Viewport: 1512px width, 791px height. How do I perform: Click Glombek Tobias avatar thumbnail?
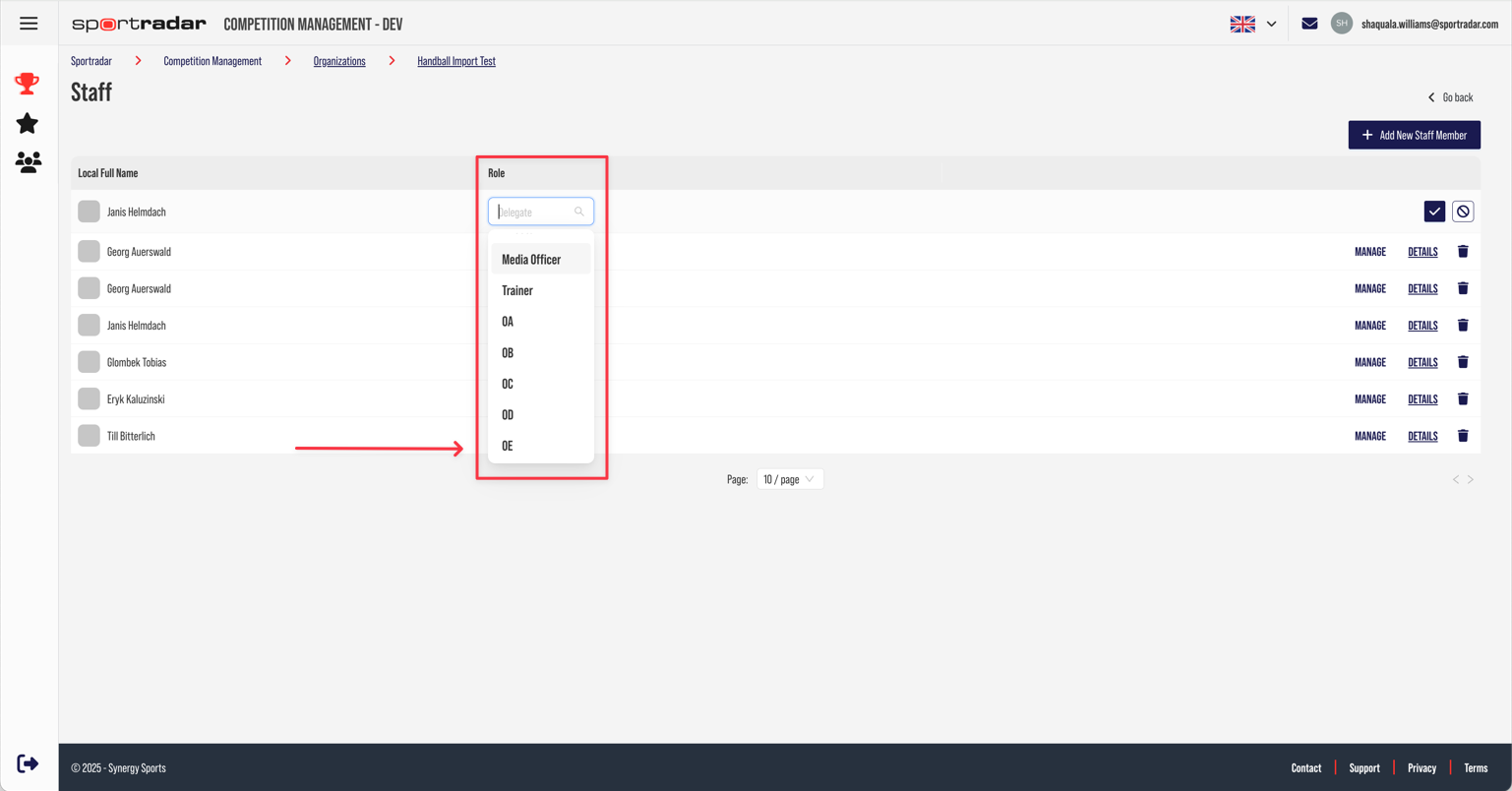[x=89, y=362]
